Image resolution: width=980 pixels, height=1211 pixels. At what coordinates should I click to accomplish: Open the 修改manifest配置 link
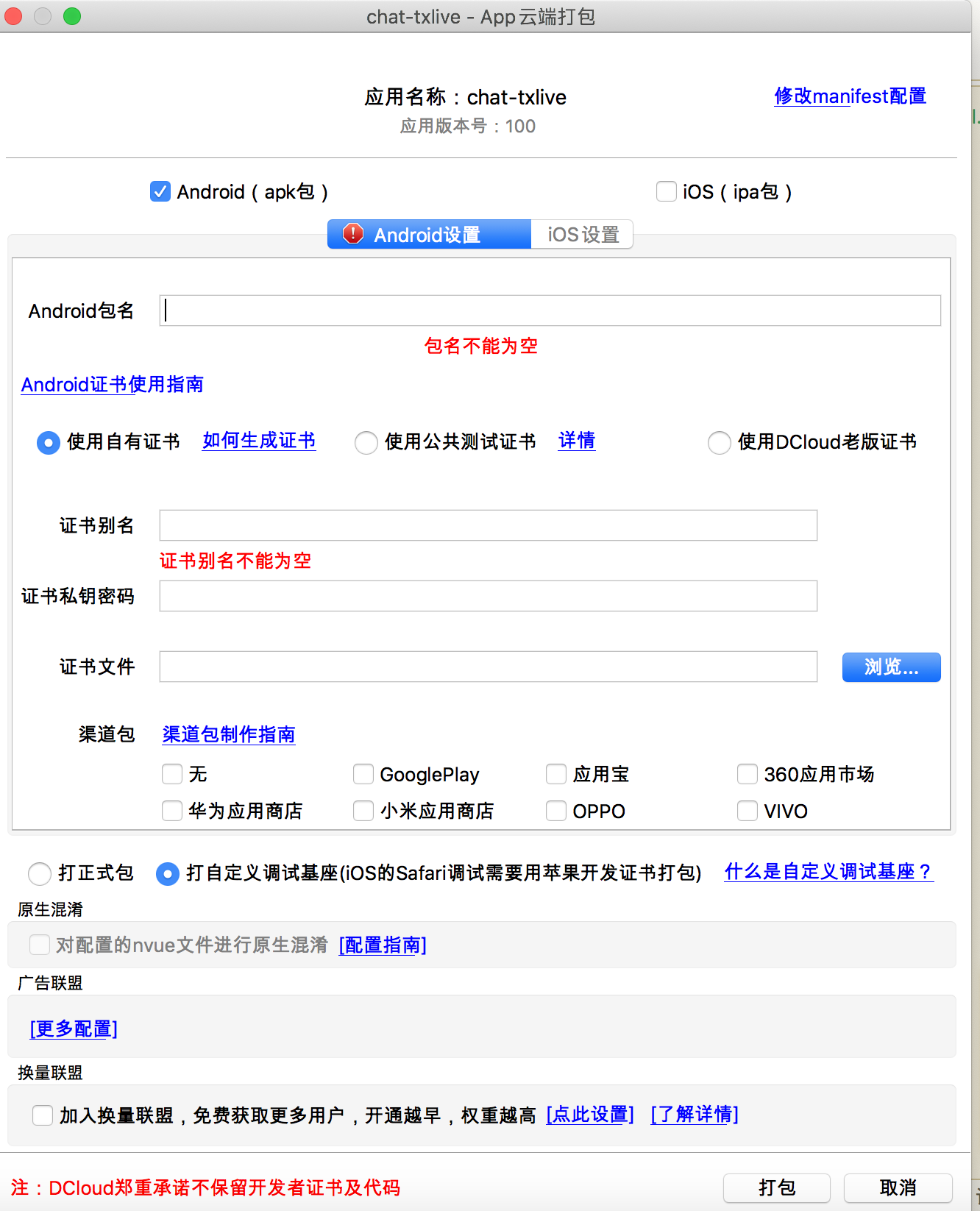pos(850,96)
